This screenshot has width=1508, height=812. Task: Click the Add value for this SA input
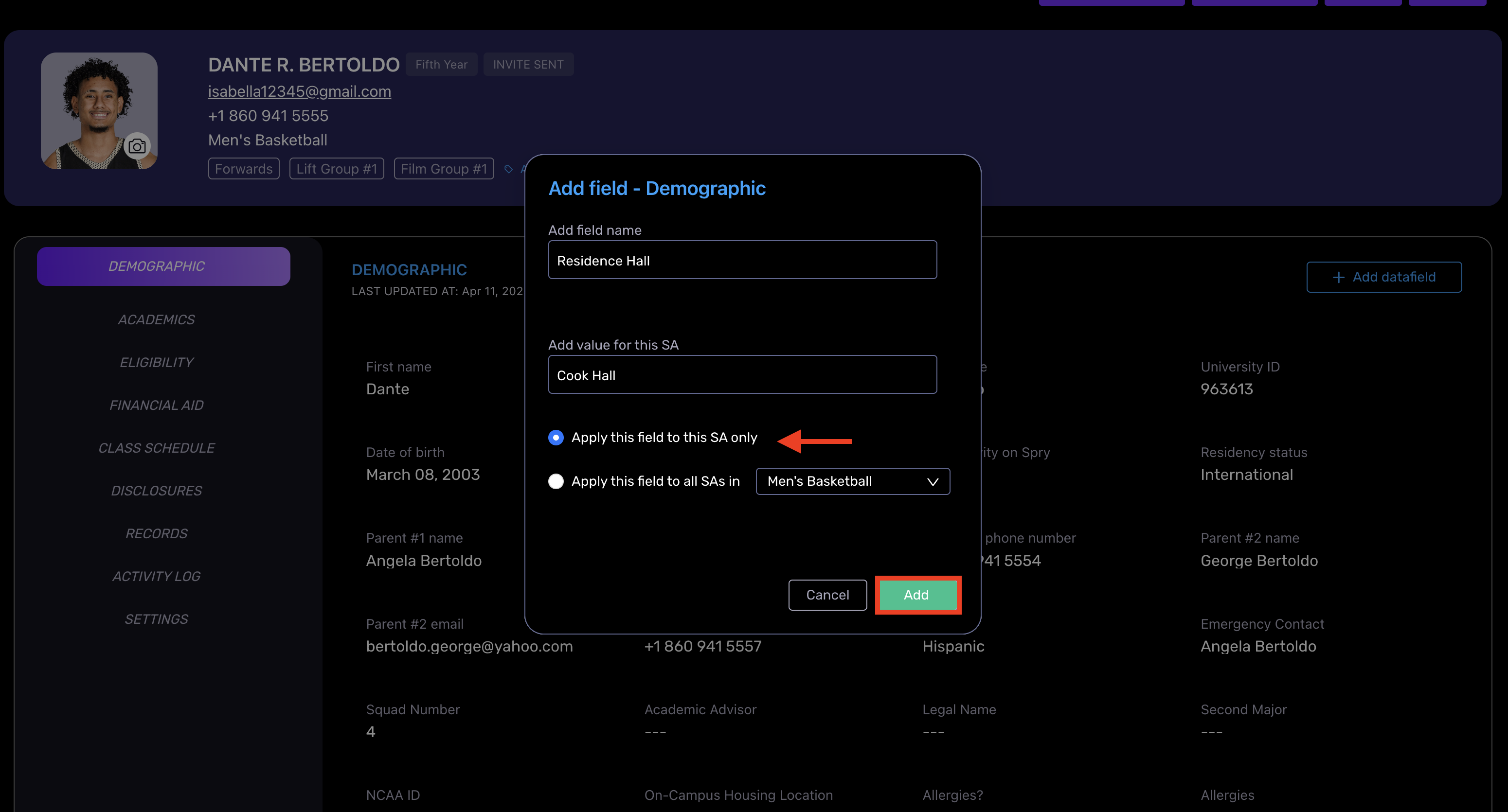click(742, 375)
